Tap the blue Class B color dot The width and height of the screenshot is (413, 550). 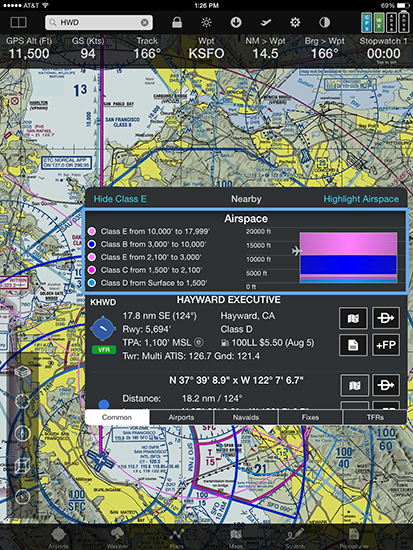[92, 244]
